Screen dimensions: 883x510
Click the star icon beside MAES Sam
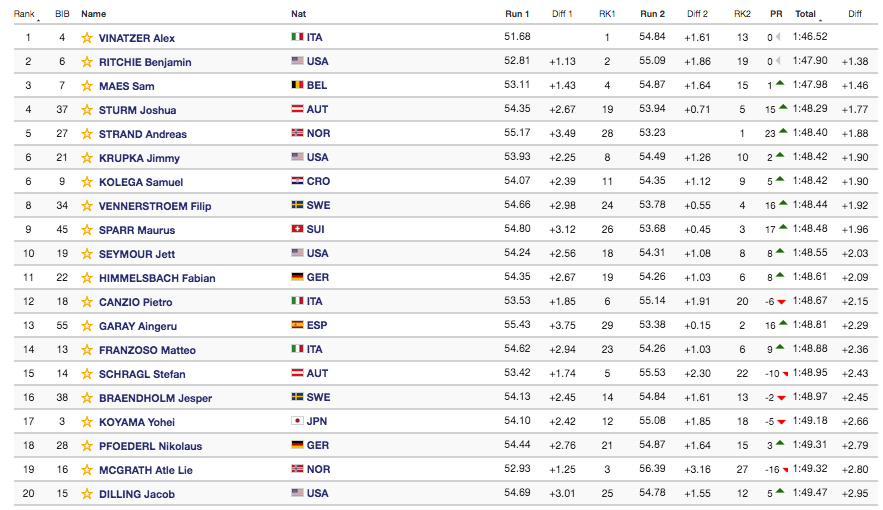(87, 86)
